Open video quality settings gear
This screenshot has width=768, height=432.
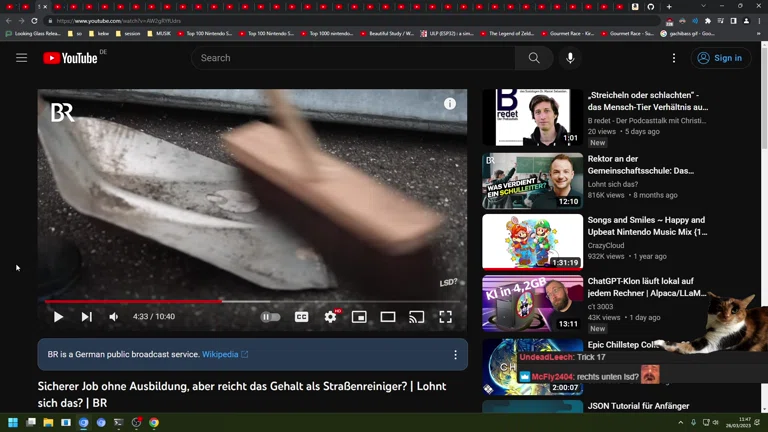tap(331, 317)
